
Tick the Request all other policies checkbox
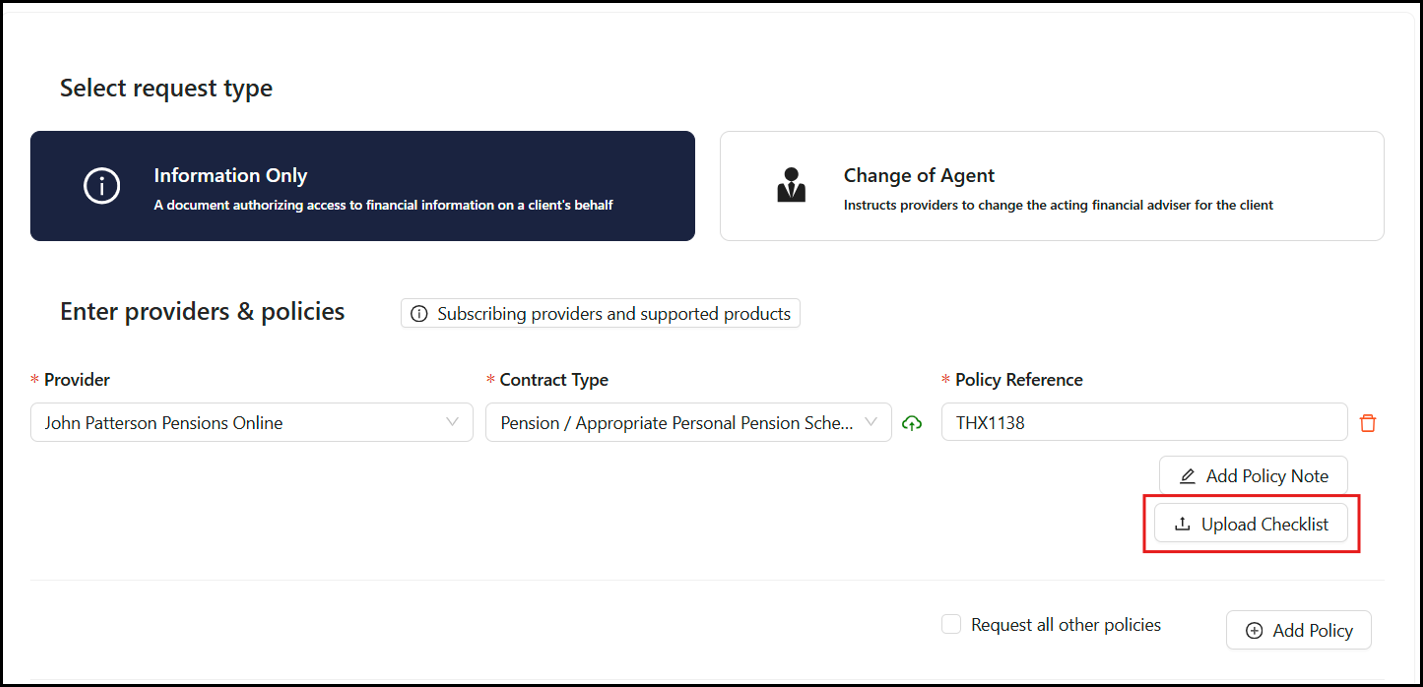pos(951,624)
